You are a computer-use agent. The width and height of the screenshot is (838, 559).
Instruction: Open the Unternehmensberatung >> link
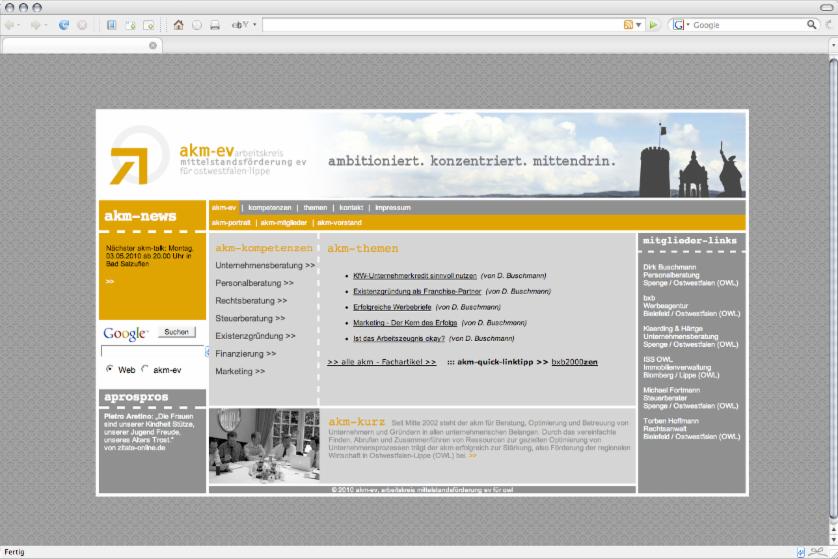point(265,266)
